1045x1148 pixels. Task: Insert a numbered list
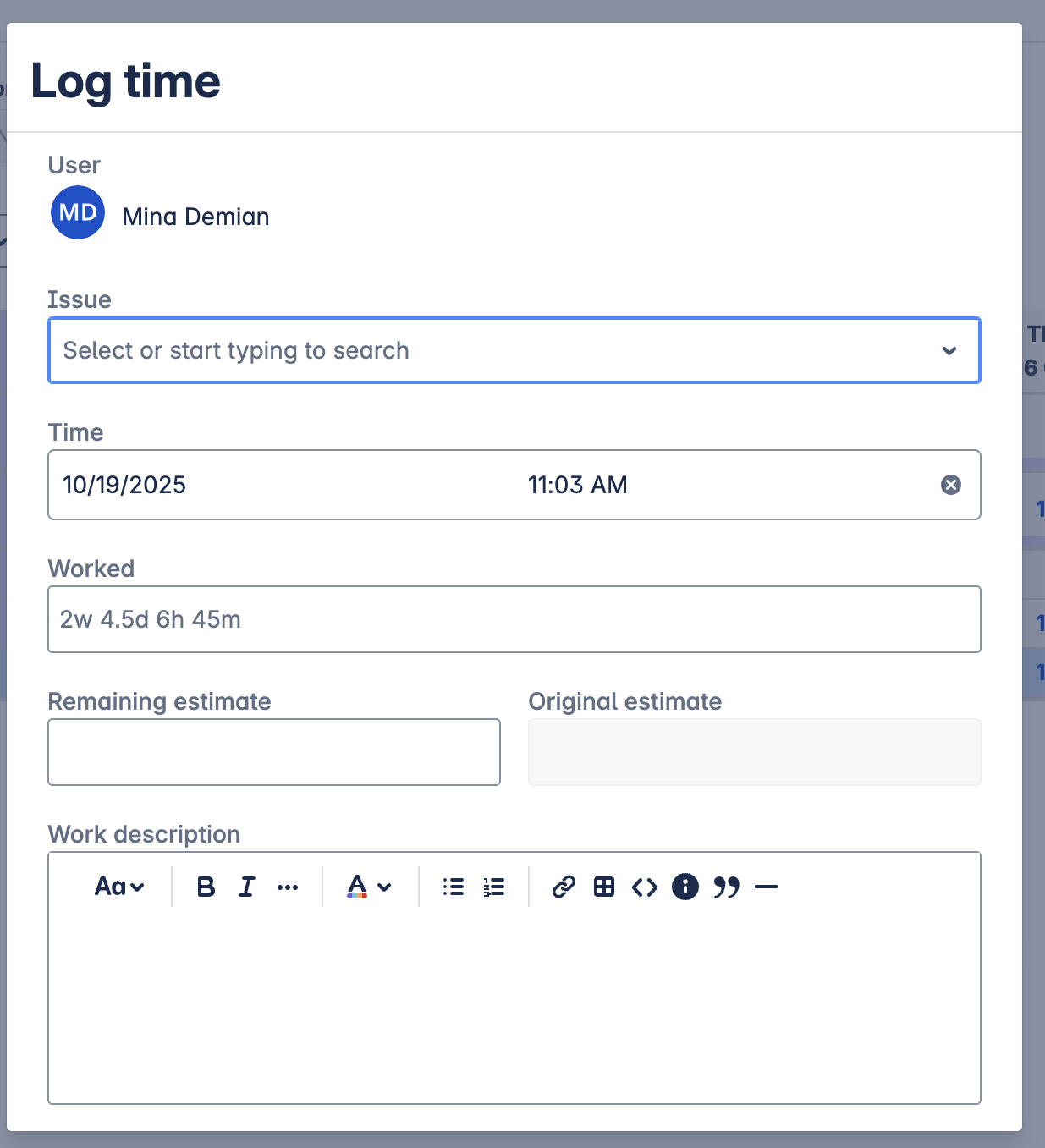[494, 887]
